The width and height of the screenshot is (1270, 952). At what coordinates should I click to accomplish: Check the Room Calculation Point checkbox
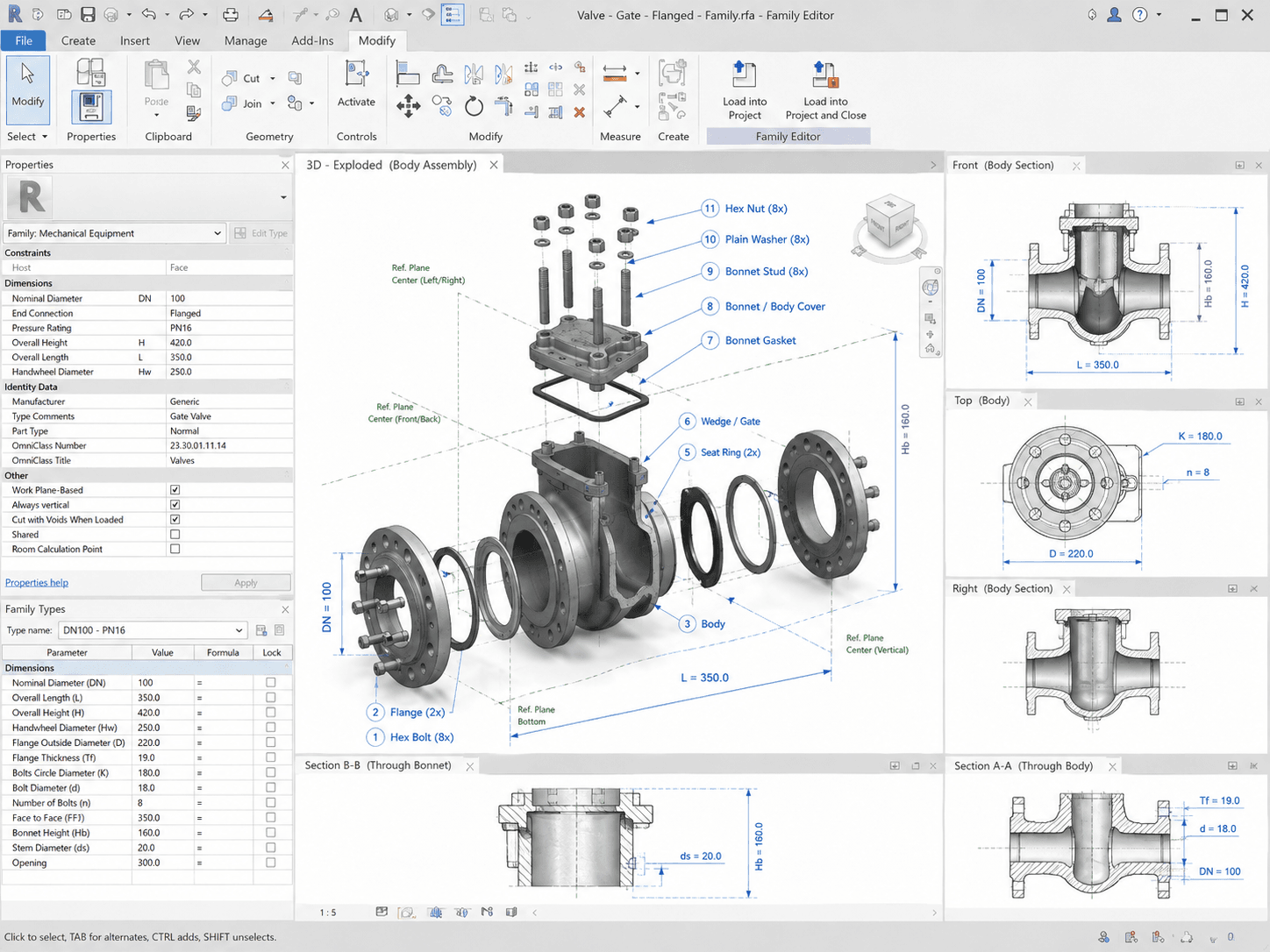coord(175,550)
